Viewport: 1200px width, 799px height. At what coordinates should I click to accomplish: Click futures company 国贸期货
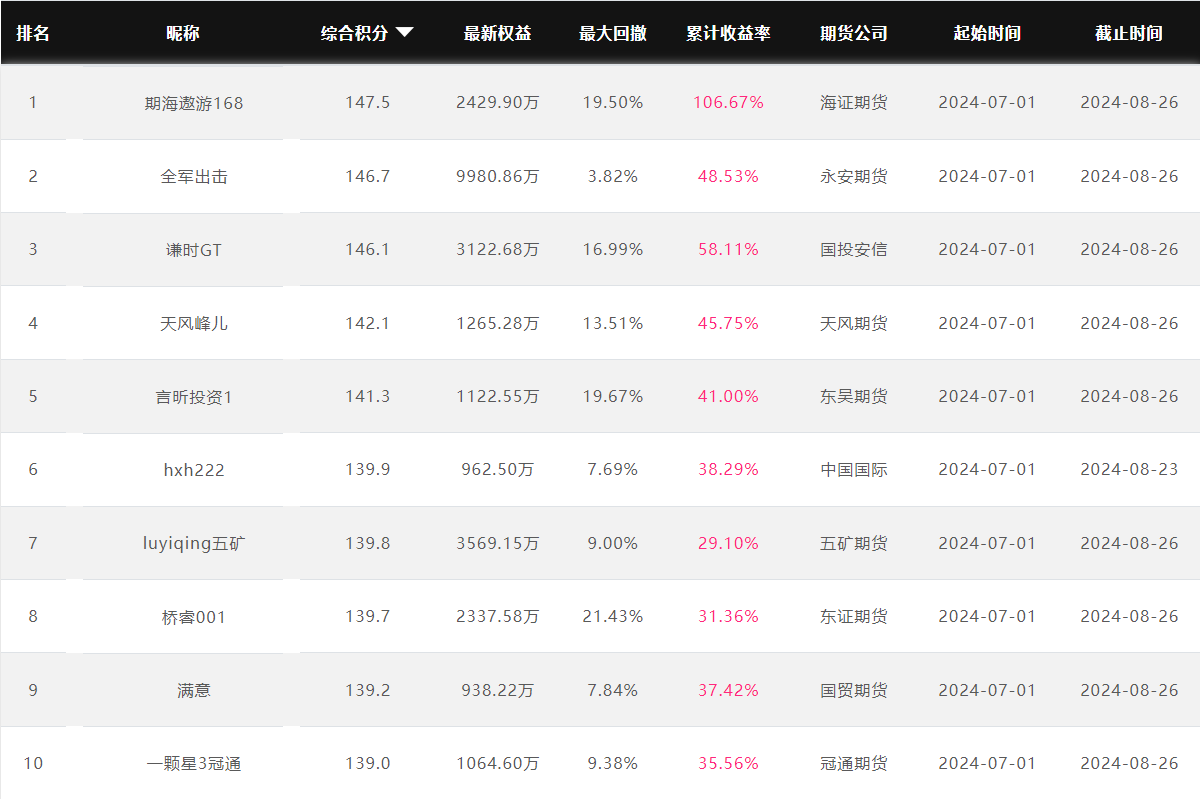(854, 690)
